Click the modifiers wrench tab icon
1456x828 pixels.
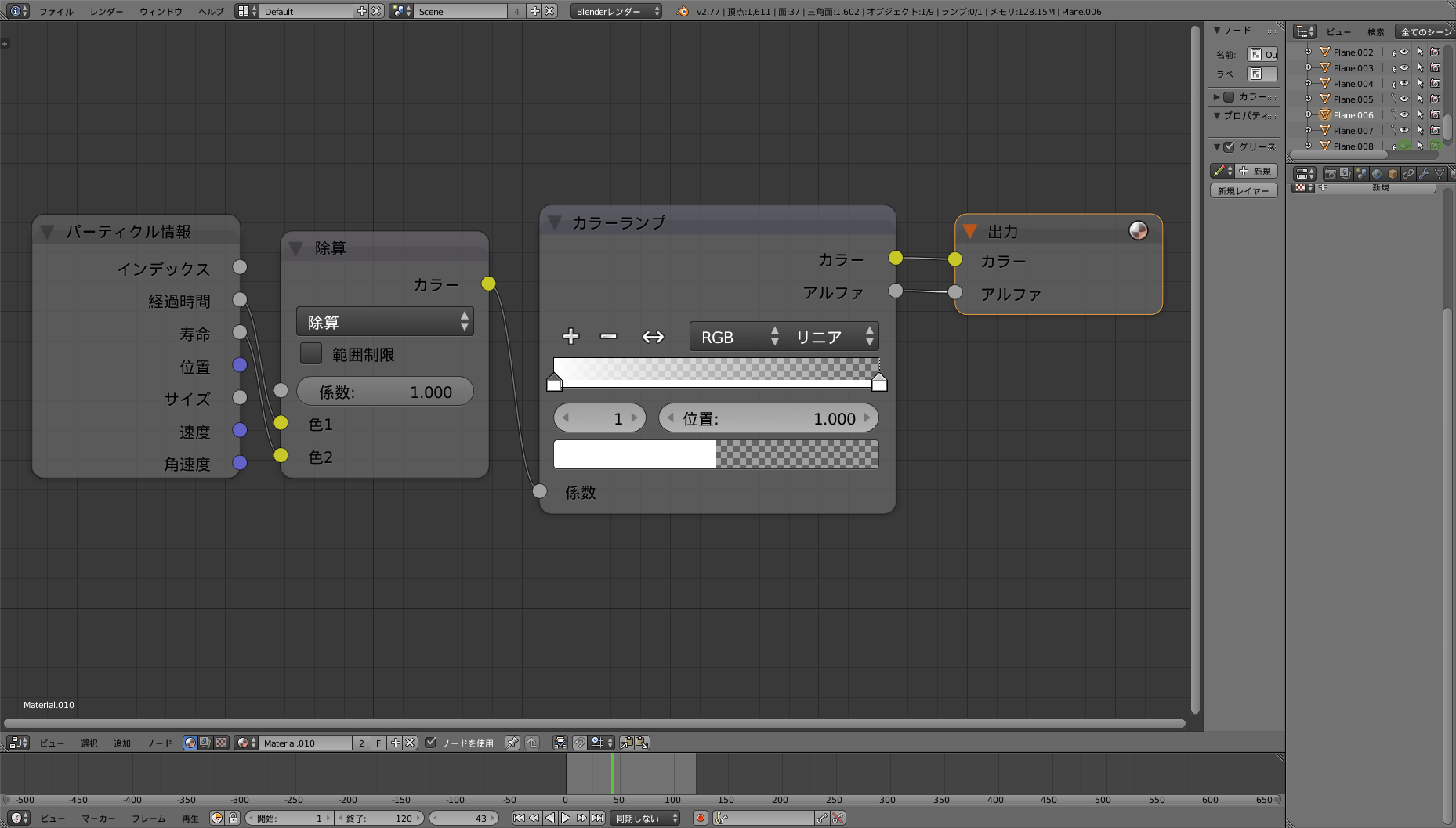1424,174
